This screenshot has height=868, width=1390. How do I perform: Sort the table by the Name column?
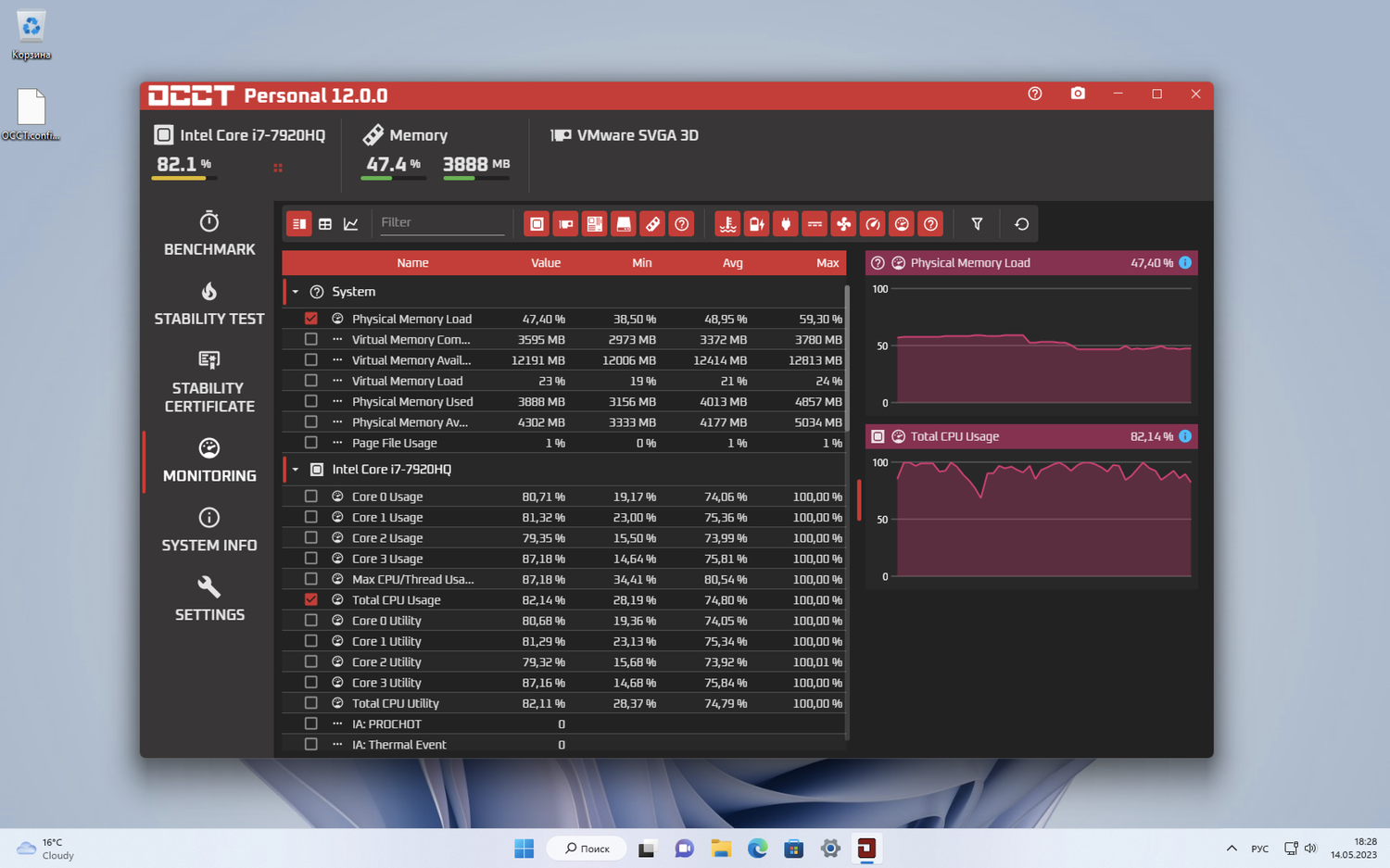point(412,263)
